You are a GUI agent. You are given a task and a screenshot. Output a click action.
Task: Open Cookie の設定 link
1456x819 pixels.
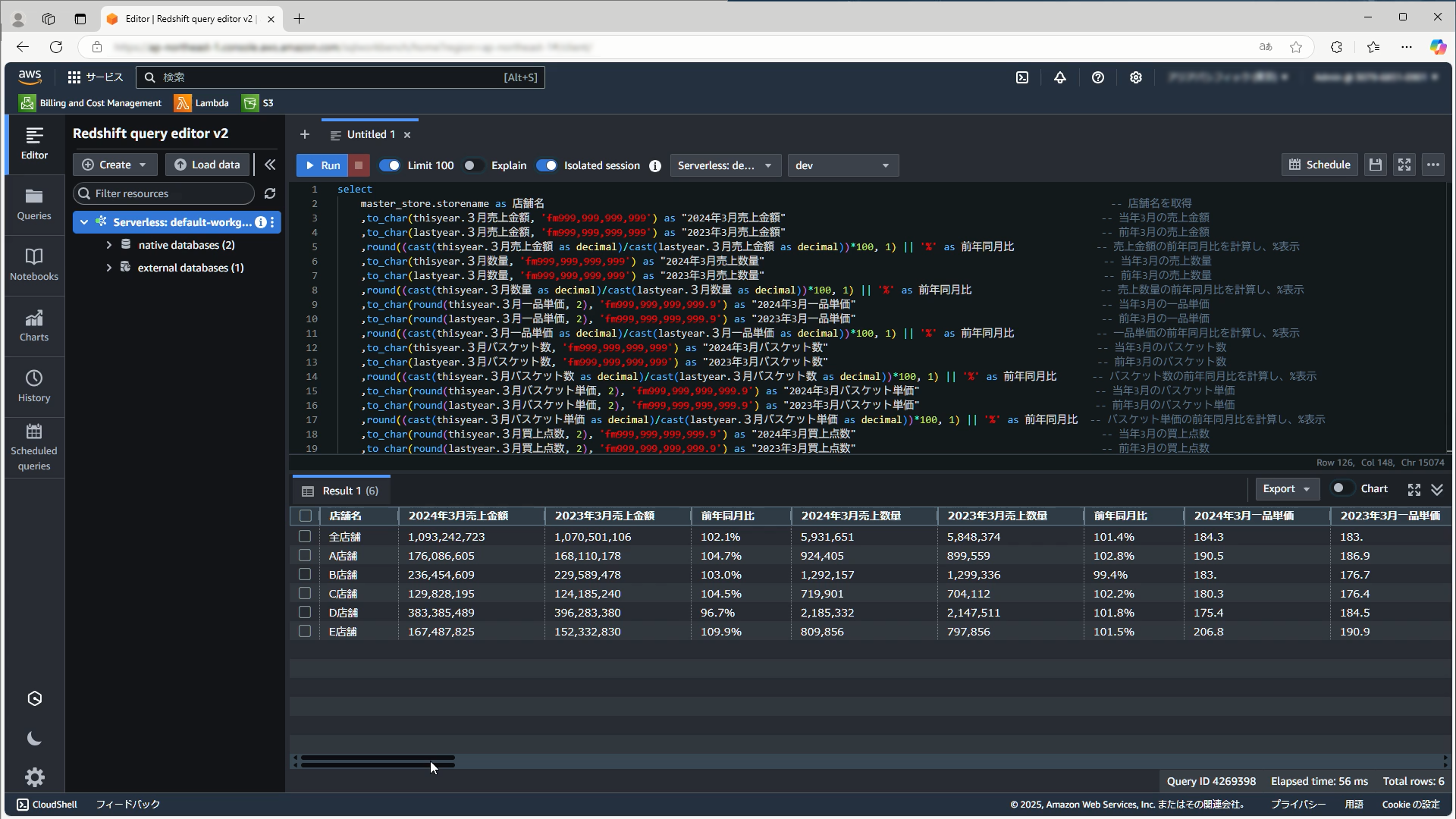[1410, 804]
